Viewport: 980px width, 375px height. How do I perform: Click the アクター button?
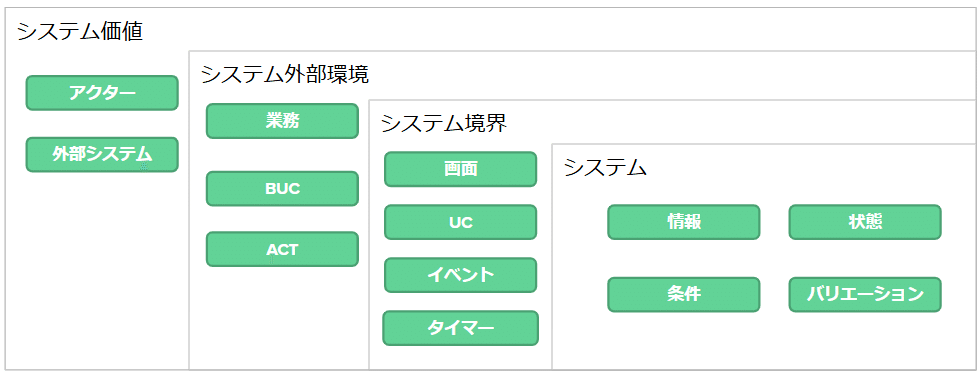102,92
